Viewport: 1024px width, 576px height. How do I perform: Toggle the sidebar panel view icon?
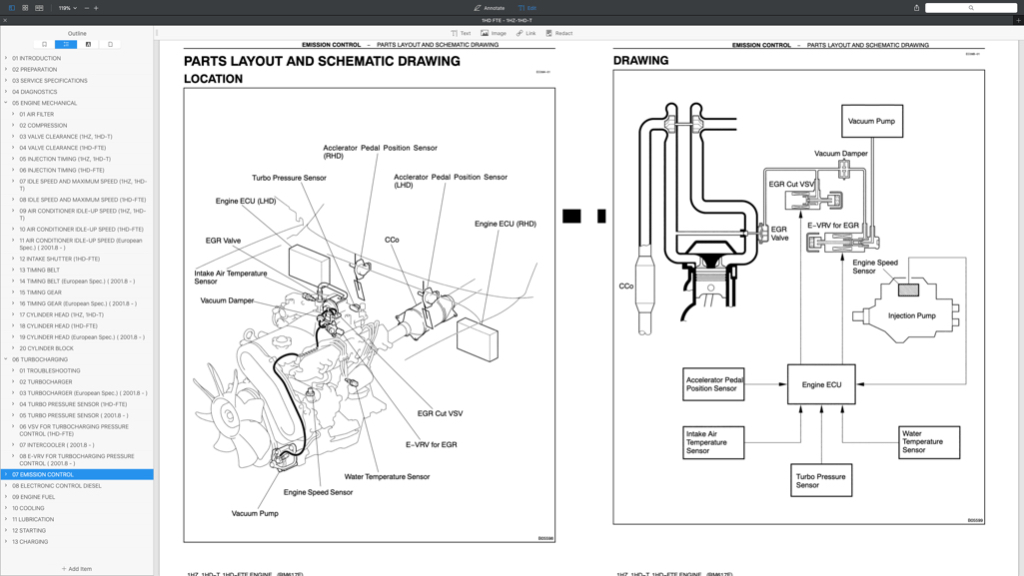pos(12,8)
